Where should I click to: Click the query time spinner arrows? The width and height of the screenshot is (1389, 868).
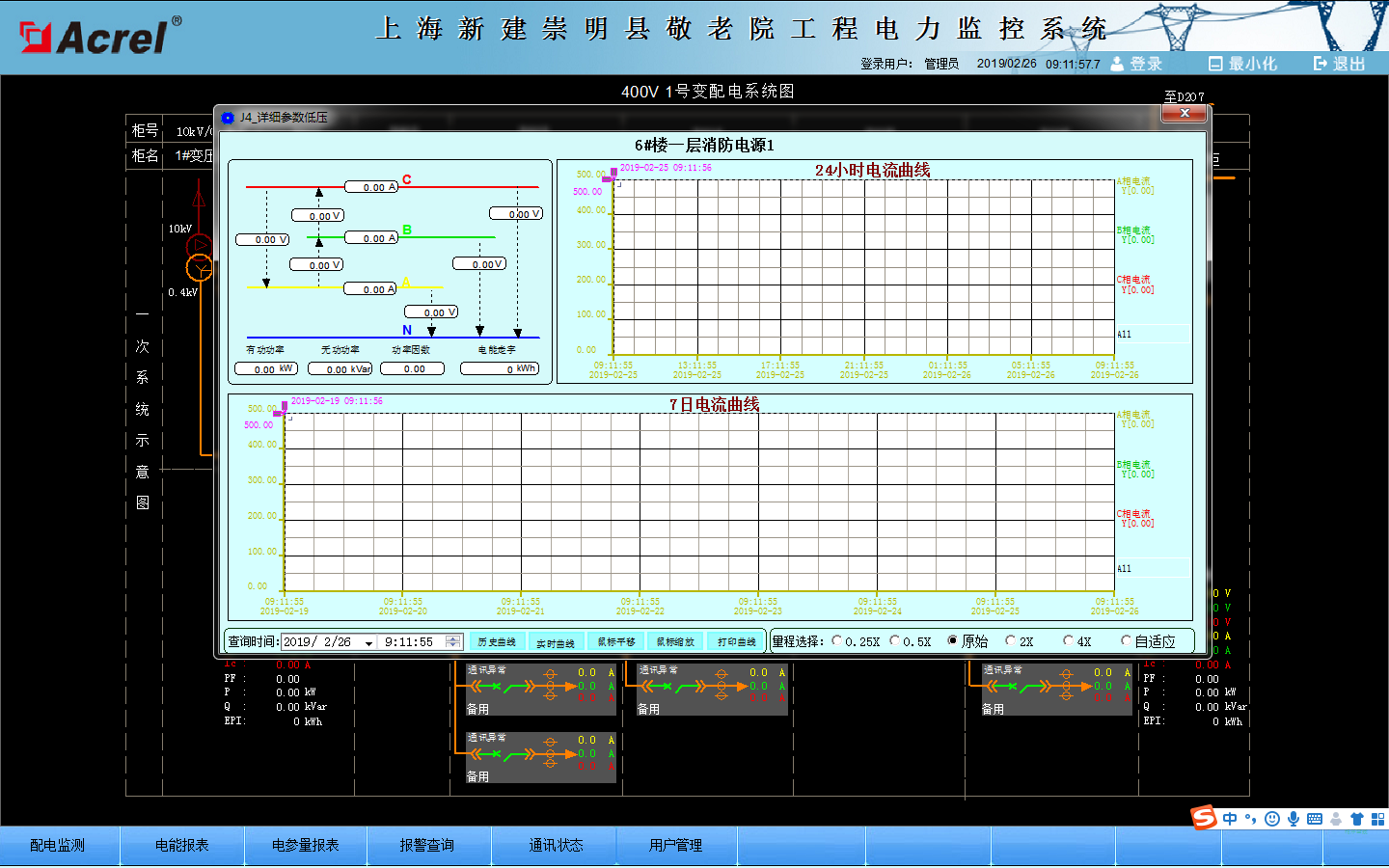[453, 641]
